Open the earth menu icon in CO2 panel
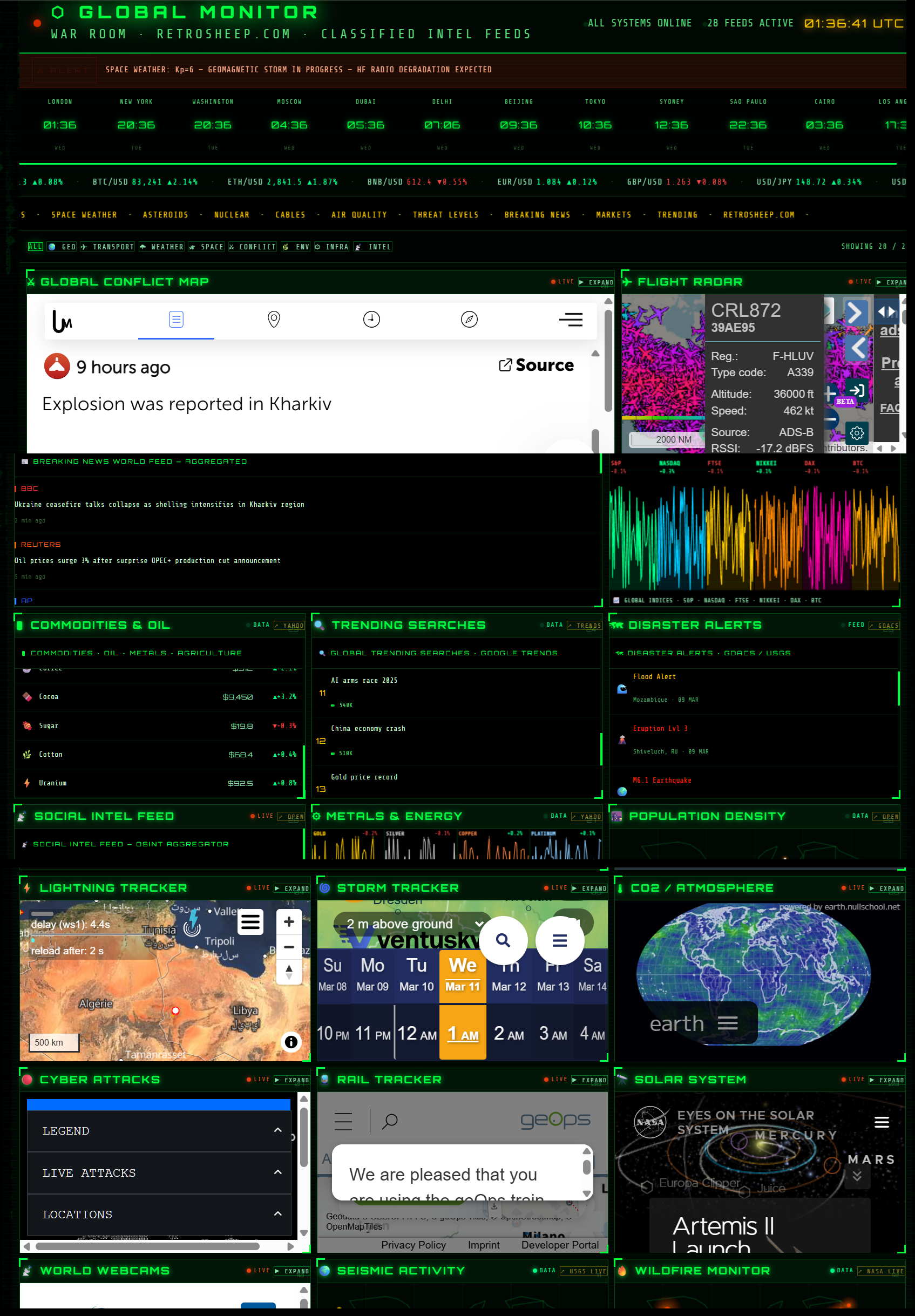The image size is (915, 1316). pos(728,1023)
